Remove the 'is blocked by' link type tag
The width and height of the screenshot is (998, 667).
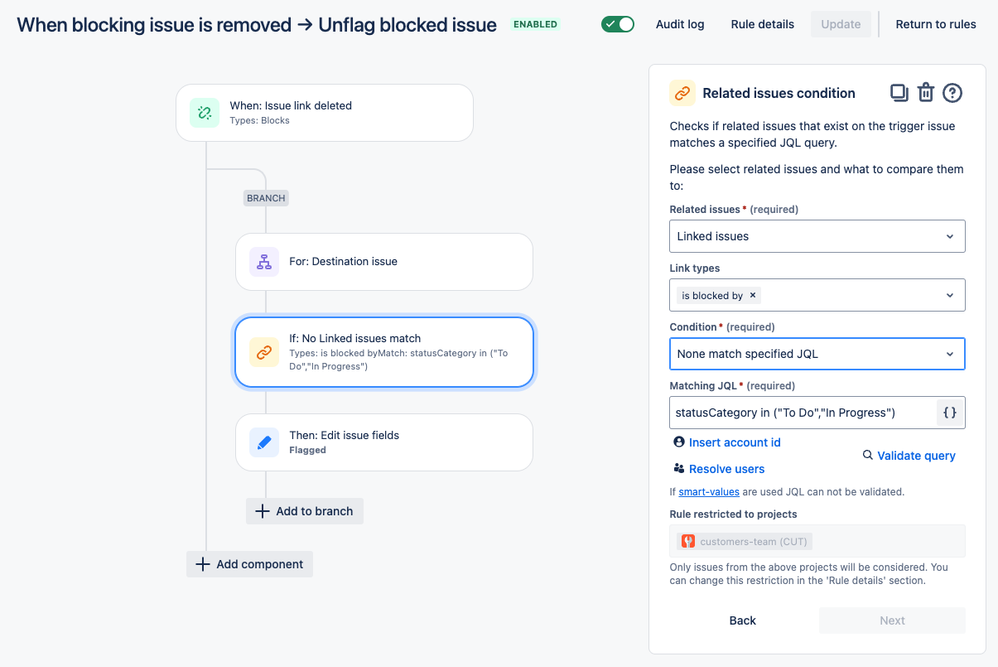753,295
